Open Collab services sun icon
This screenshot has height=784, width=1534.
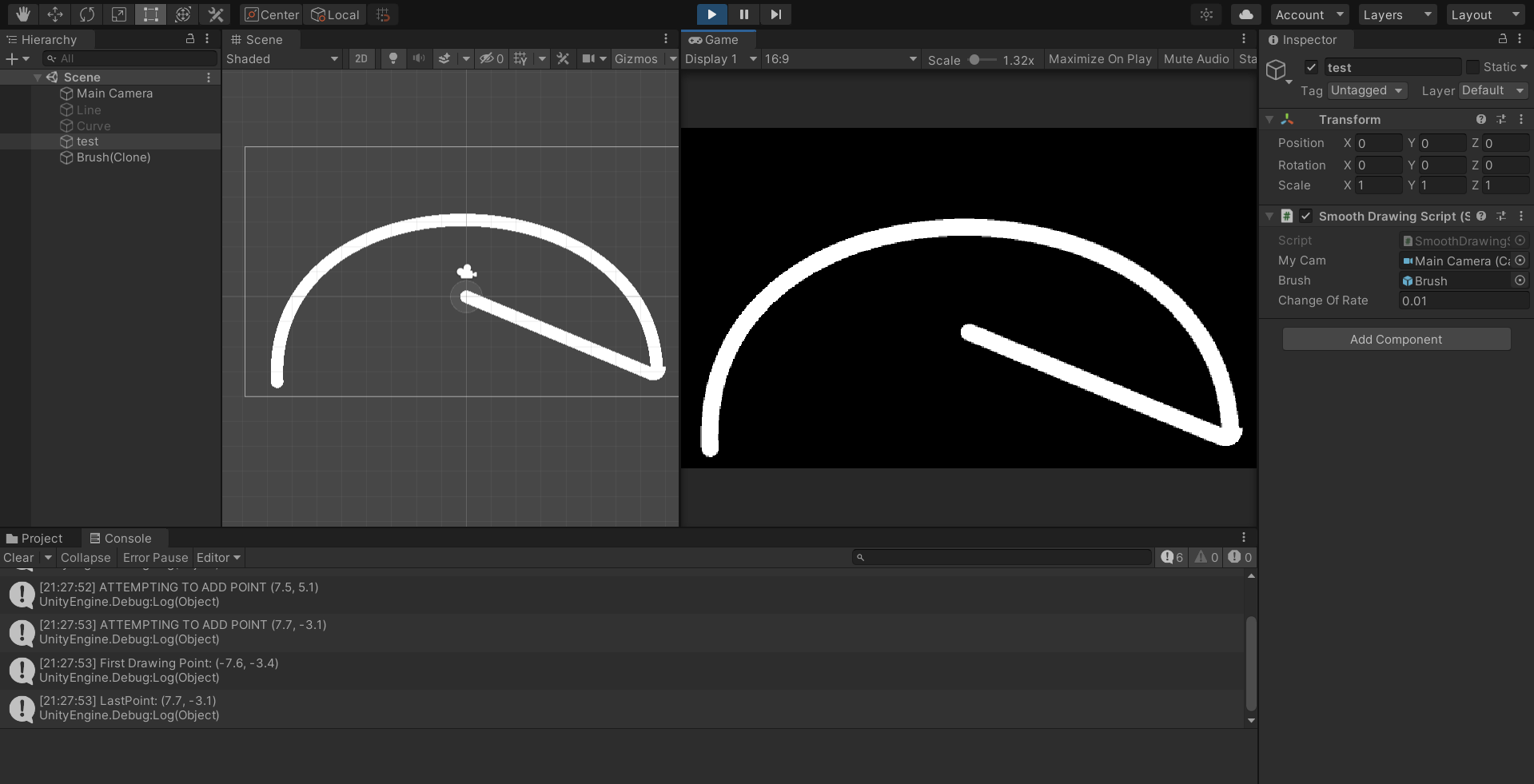(1206, 14)
